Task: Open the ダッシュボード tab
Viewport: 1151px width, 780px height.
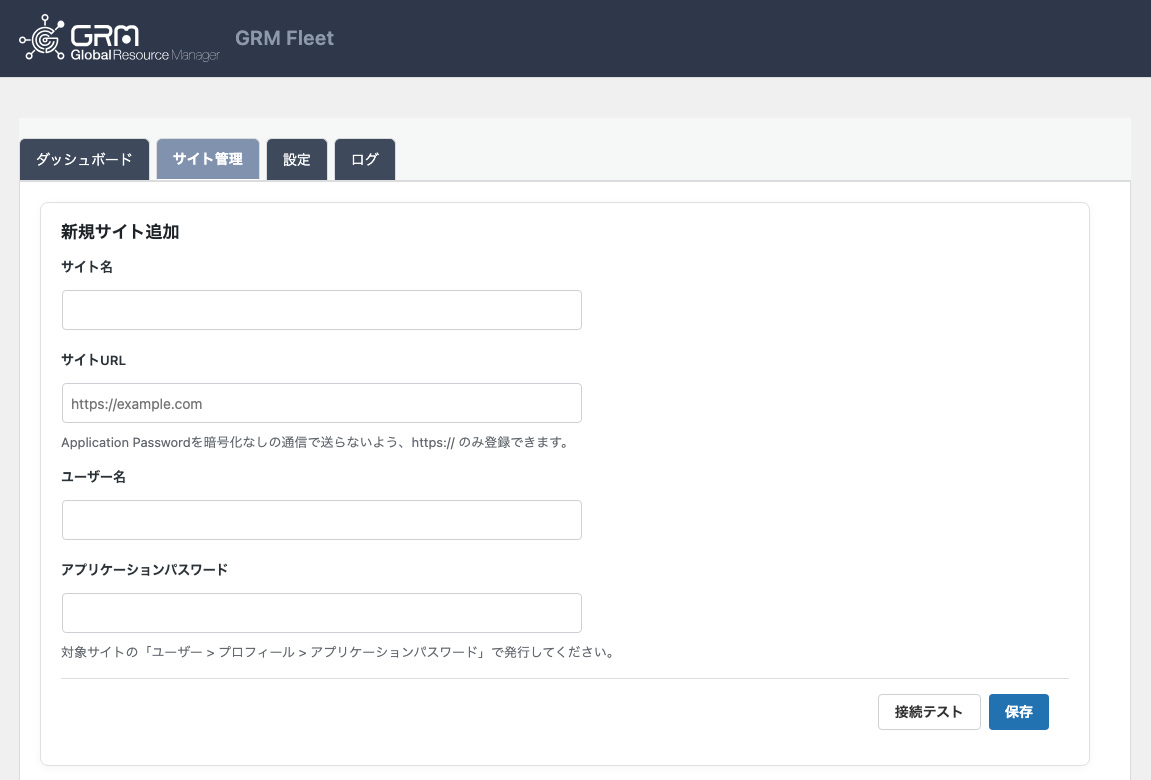Action: [84, 159]
